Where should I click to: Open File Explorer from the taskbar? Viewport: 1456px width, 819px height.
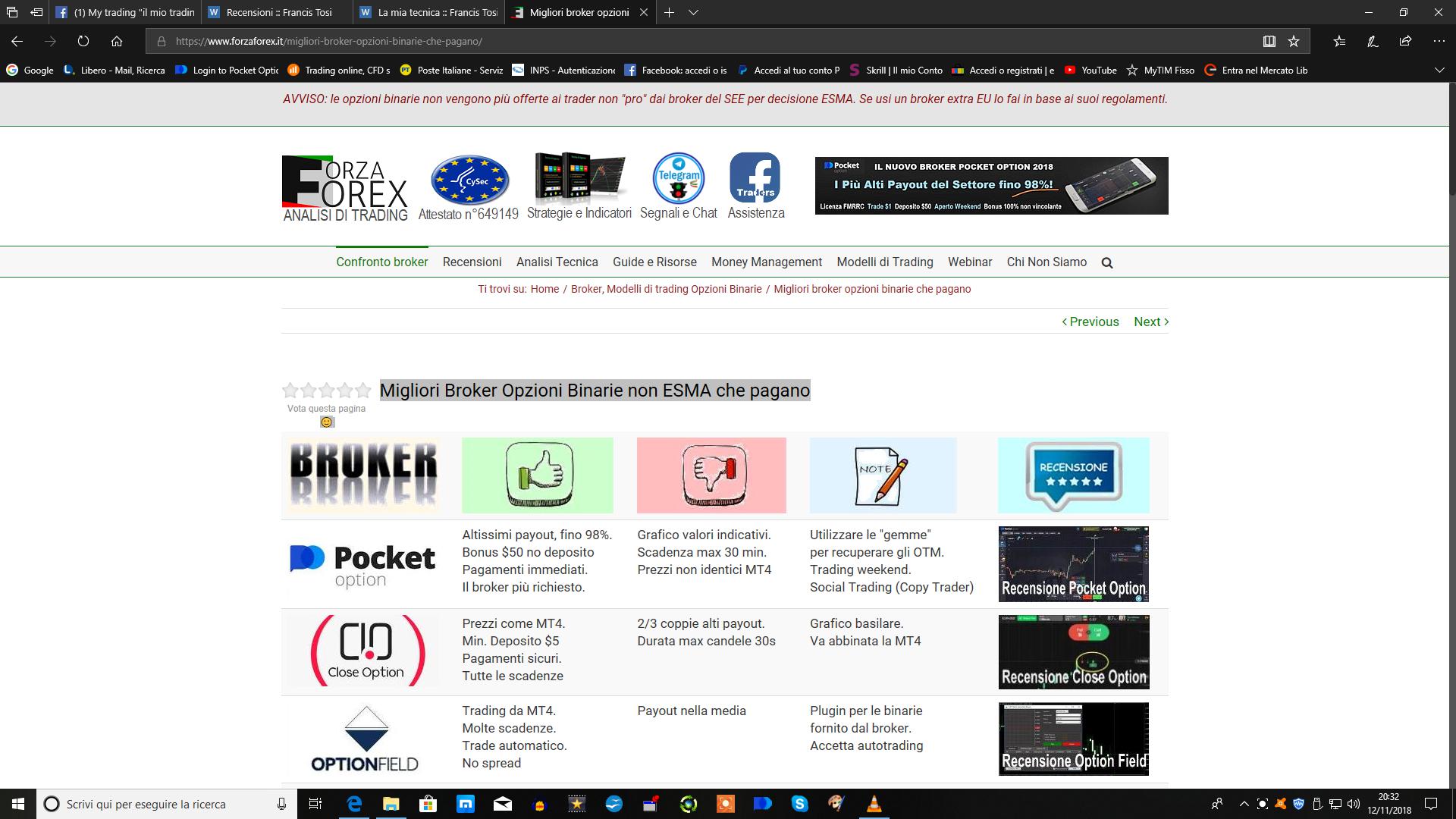391,804
